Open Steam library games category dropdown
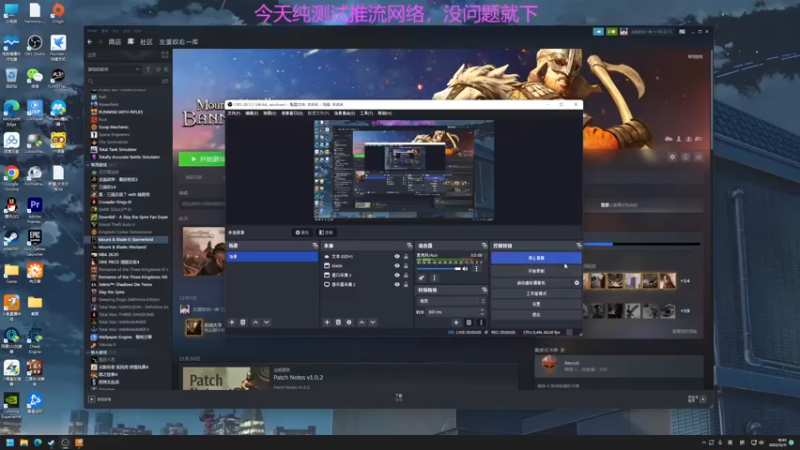Viewport: 800px width, 450px height. coord(113,69)
